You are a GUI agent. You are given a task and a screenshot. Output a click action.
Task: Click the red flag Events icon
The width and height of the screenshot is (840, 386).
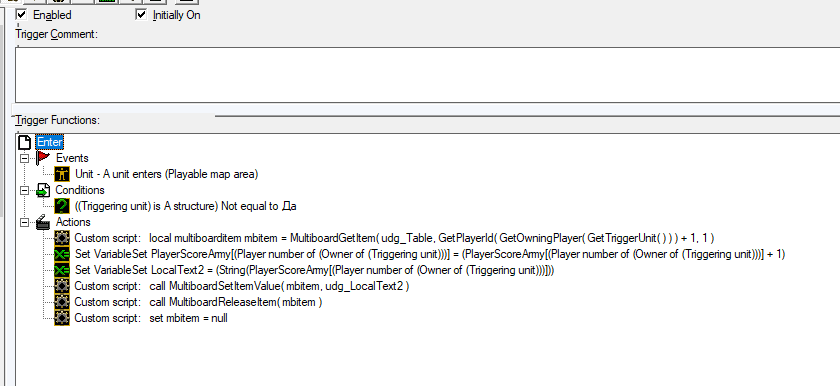(43, 158)
